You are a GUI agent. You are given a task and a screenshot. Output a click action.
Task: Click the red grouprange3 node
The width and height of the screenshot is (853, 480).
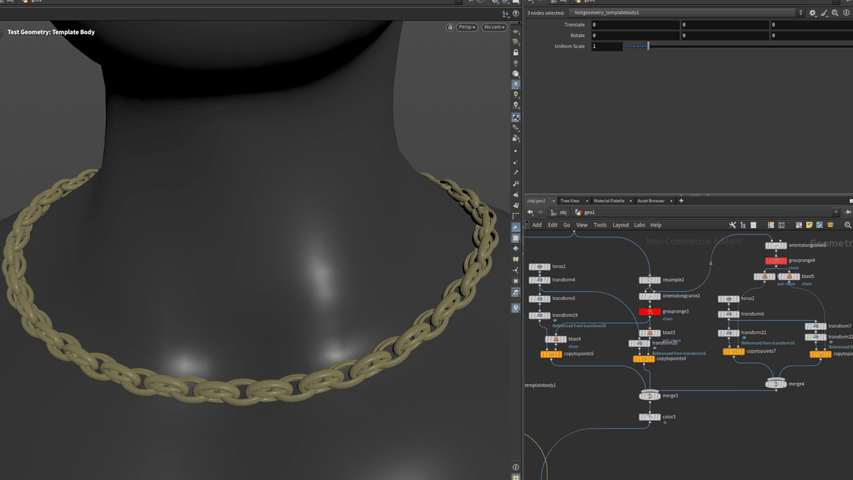click(x=649, y=311)
